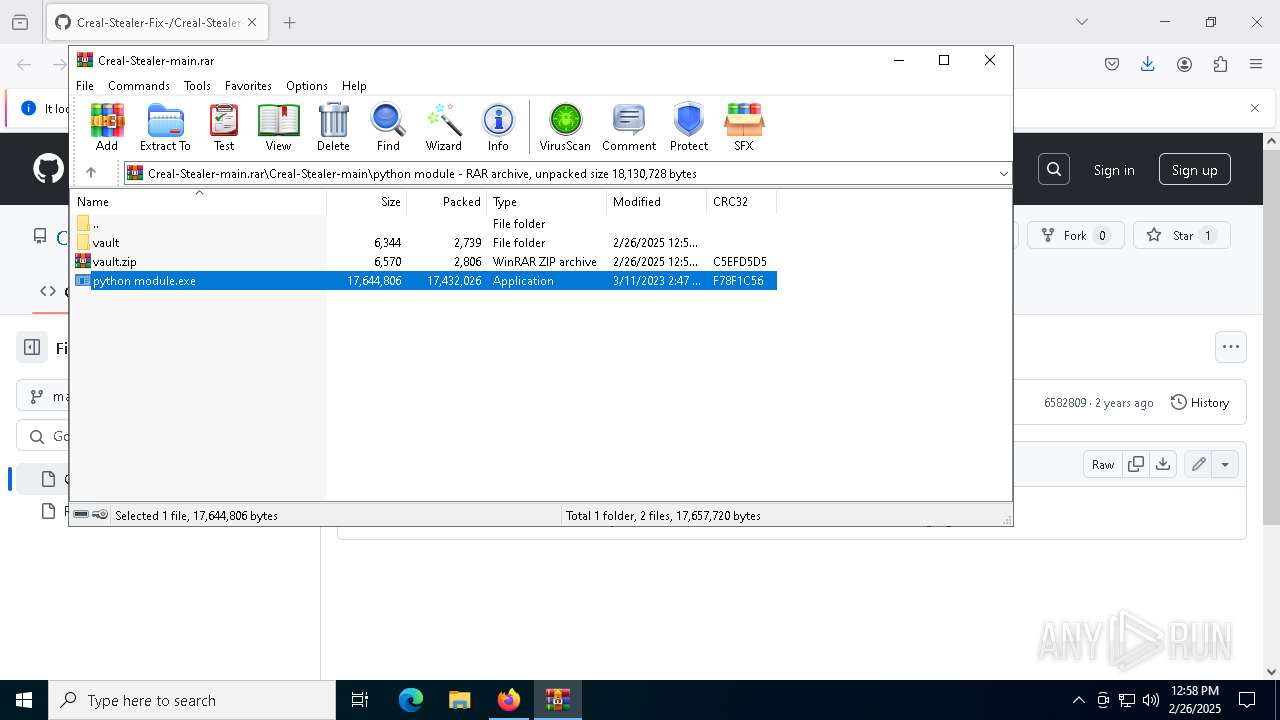1280x720 pixels.
Task: Open the File menu in WinRAR
Action: point(85,86)
